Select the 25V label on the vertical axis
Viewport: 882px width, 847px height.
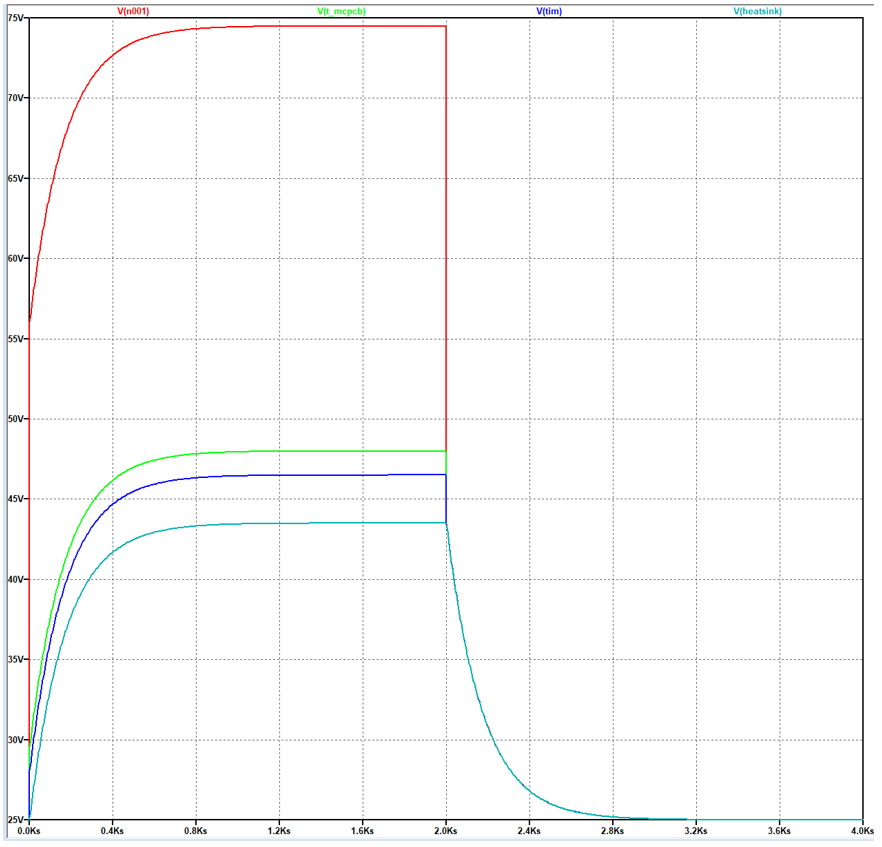(x=15, y=820)
